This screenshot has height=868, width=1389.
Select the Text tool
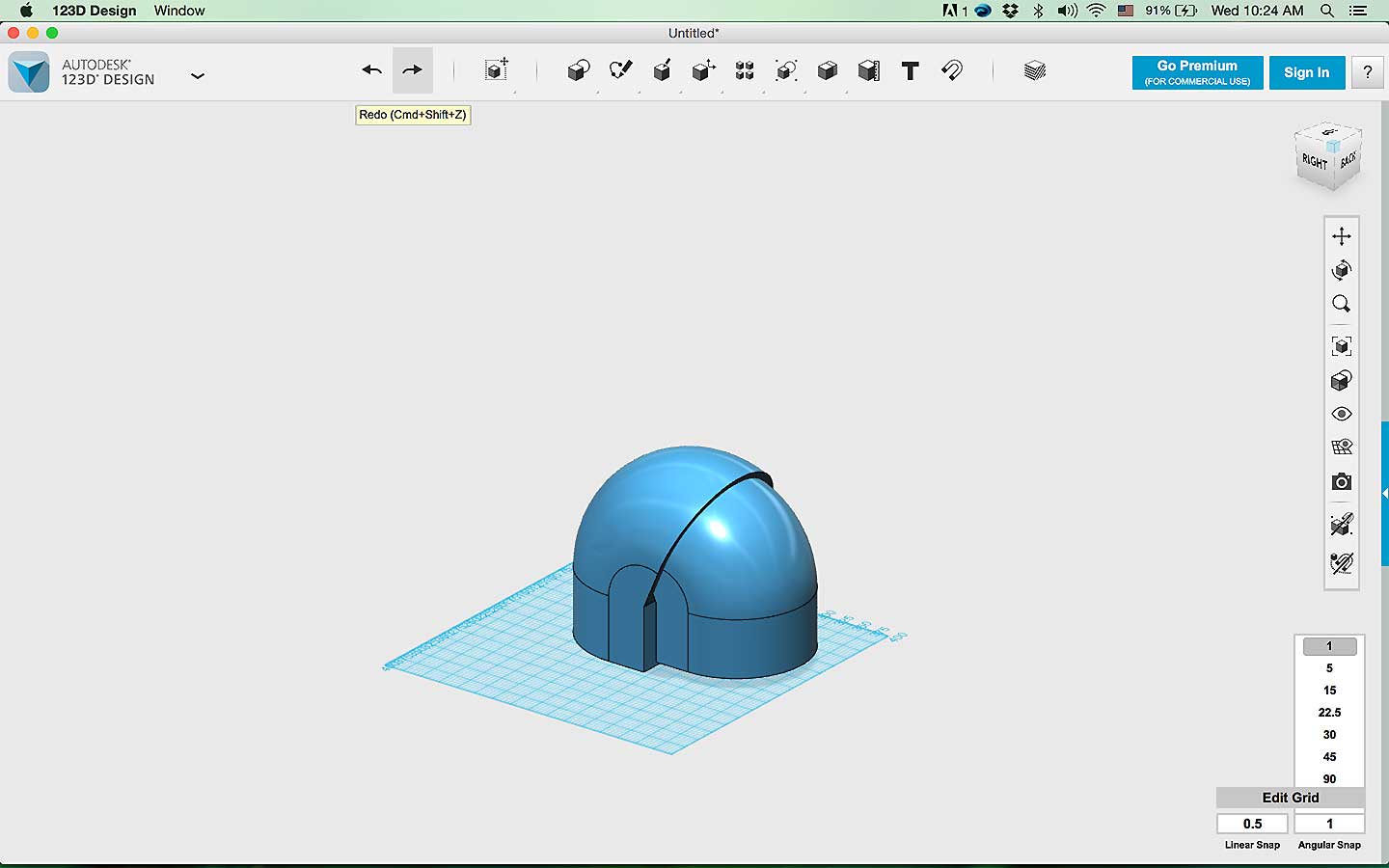pos(910,70)
